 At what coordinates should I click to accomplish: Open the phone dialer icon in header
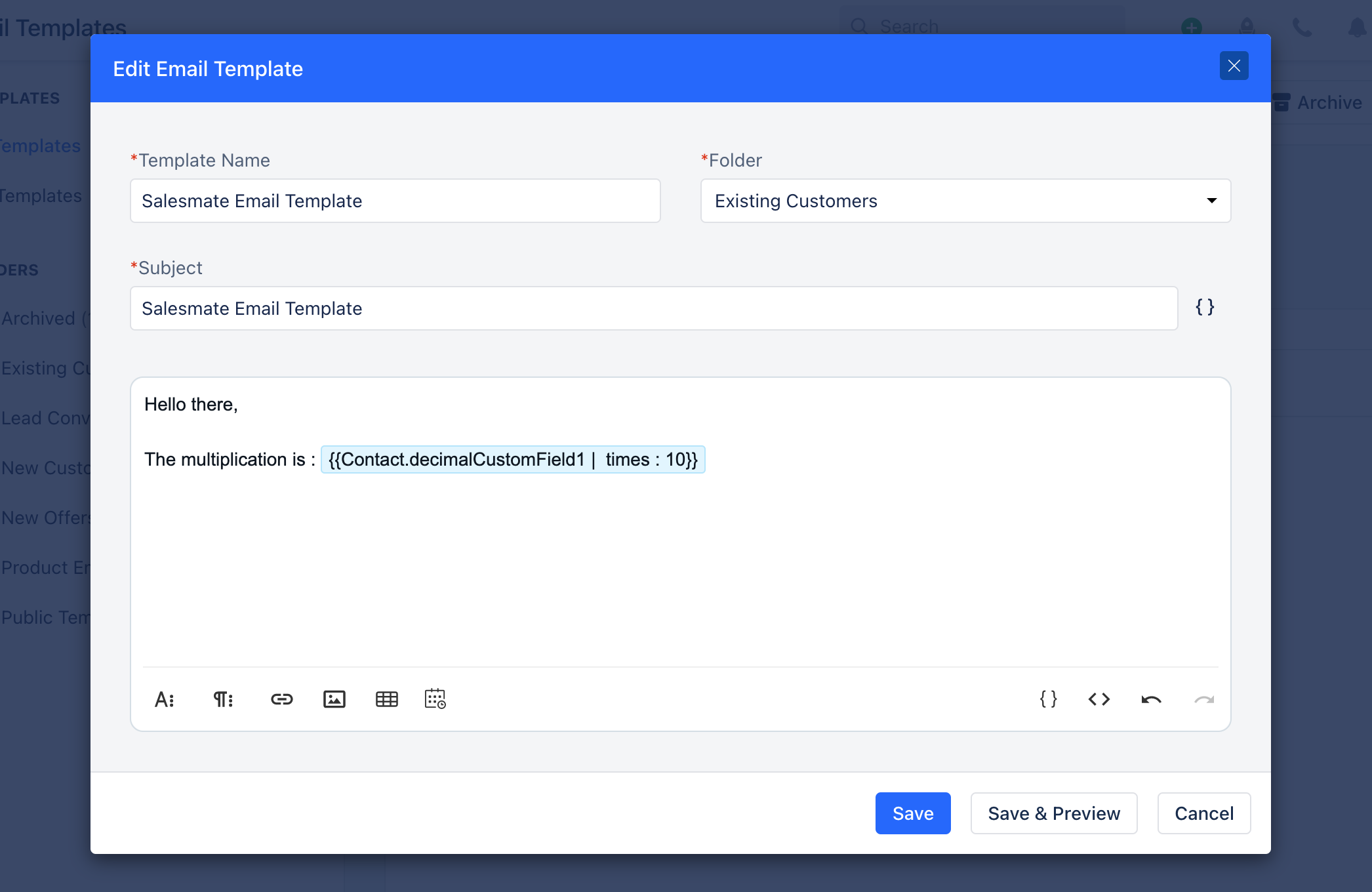[x=1302, y=27]
